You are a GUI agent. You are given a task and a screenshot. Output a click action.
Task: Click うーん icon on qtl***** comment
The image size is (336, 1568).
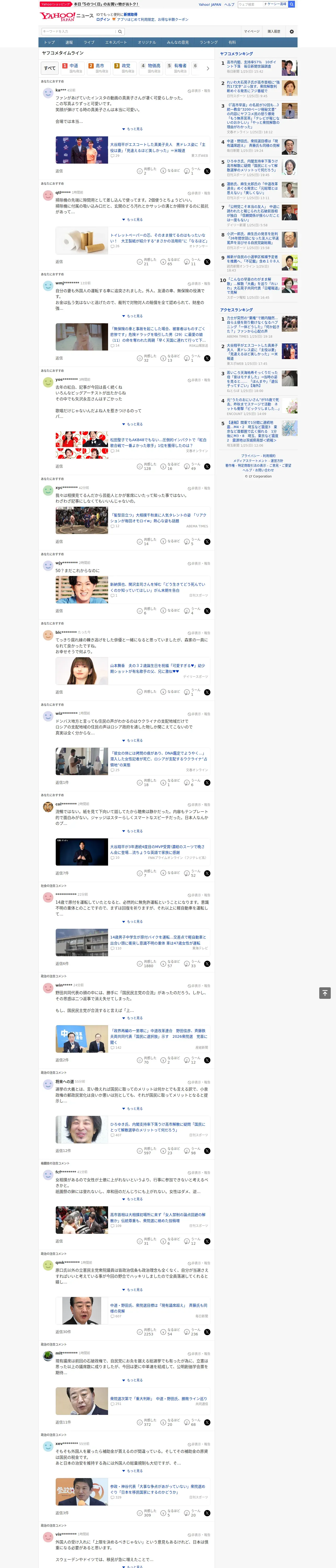click(187, 262)
